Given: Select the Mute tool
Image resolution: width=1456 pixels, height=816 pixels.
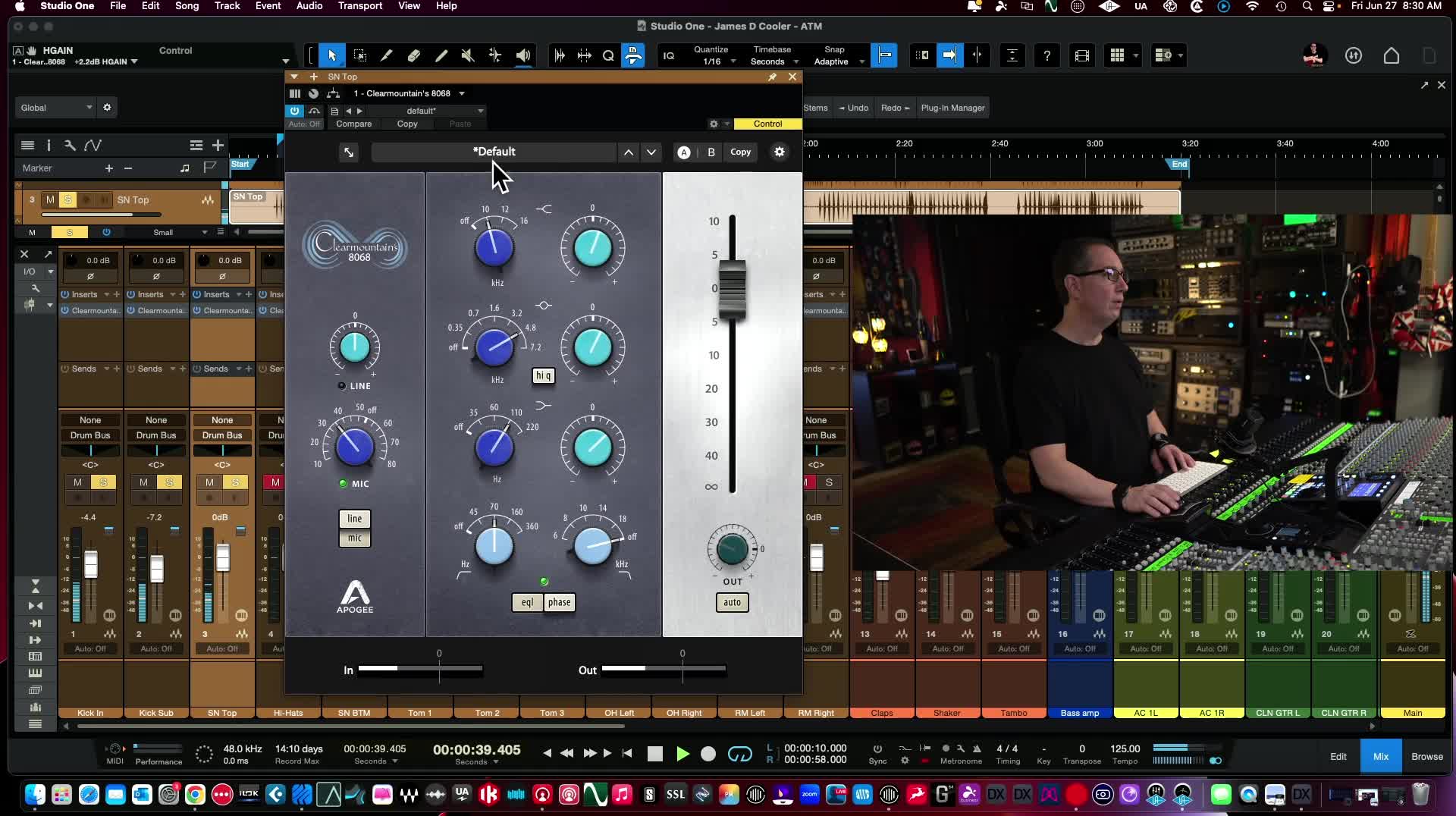Looking at the screenshot, I should [468, 55].
